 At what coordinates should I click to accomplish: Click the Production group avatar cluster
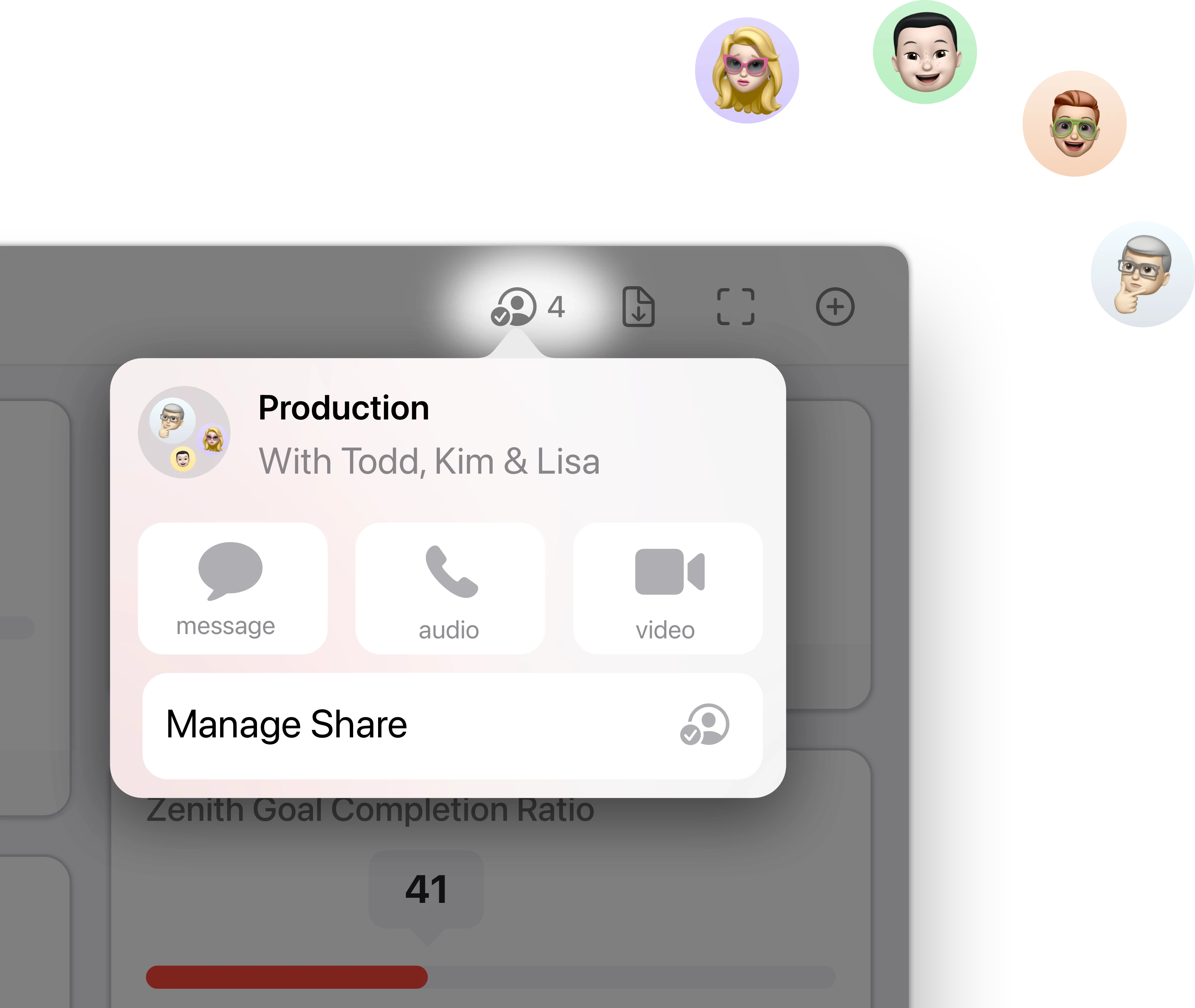click(184, 432)
